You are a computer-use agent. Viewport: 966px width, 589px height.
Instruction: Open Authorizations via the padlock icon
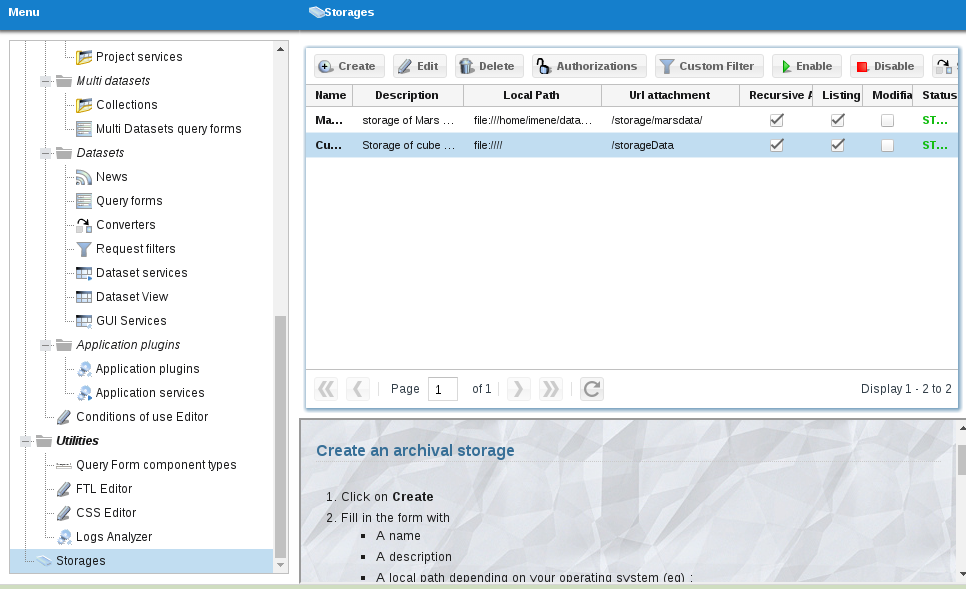pyautogui.click(x=544, y=67)
